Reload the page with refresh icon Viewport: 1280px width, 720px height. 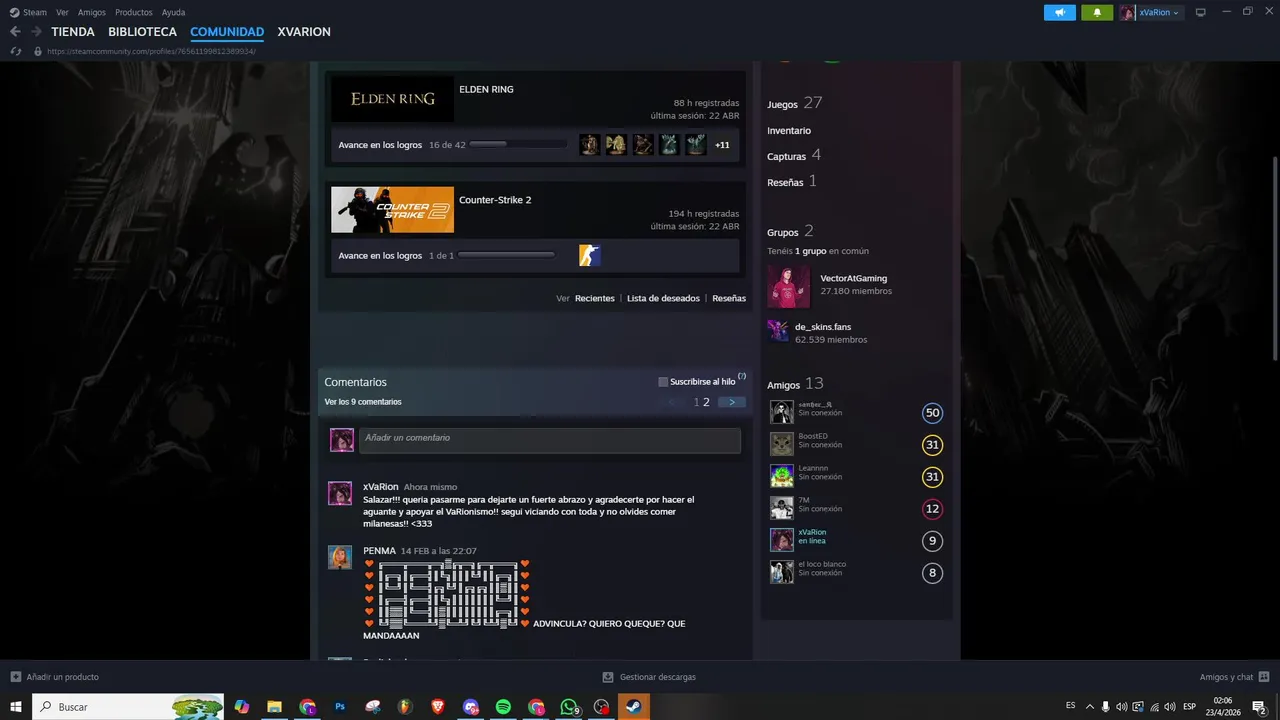(x=16, y=51)
